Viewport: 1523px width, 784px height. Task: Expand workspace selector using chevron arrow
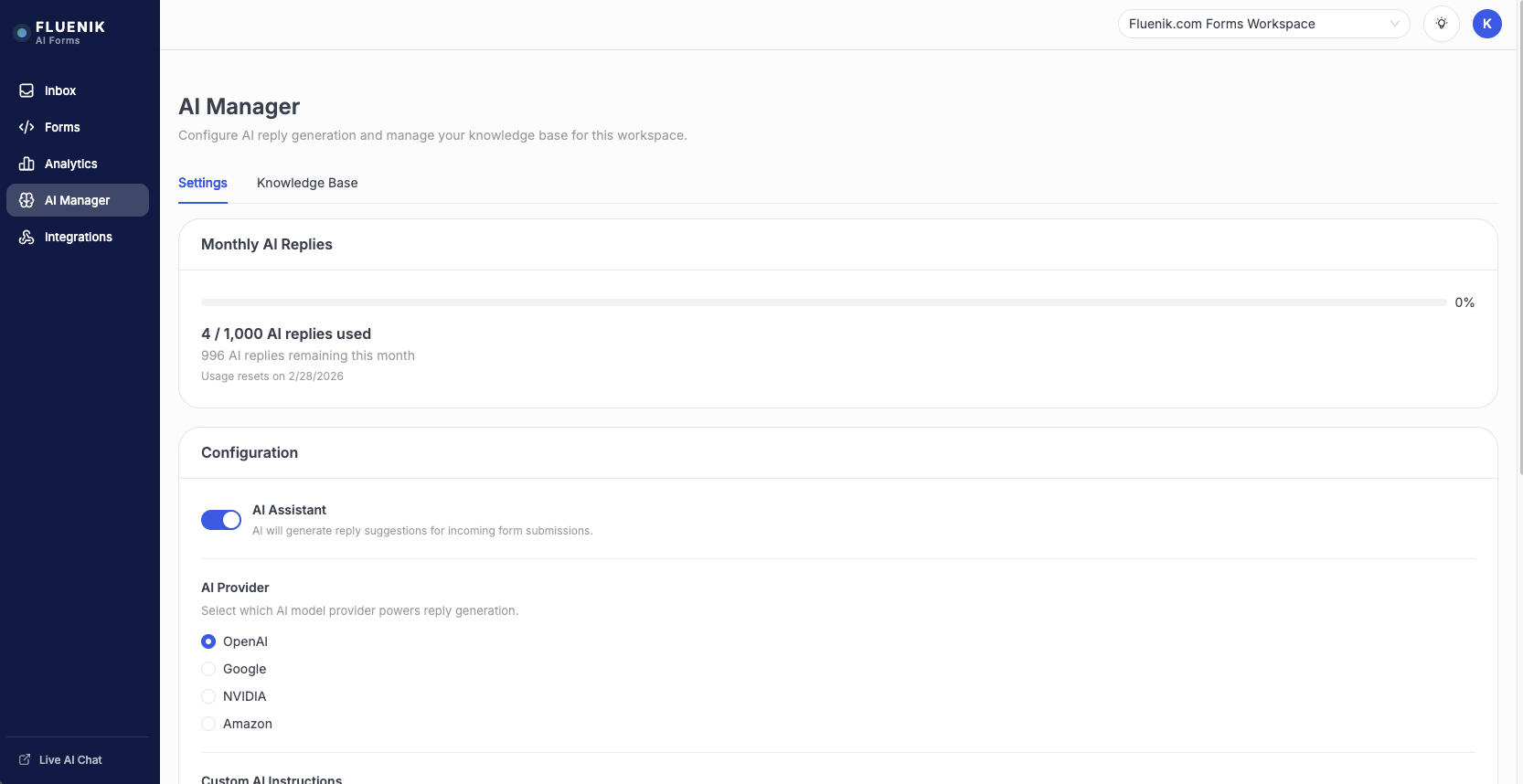1395,24
